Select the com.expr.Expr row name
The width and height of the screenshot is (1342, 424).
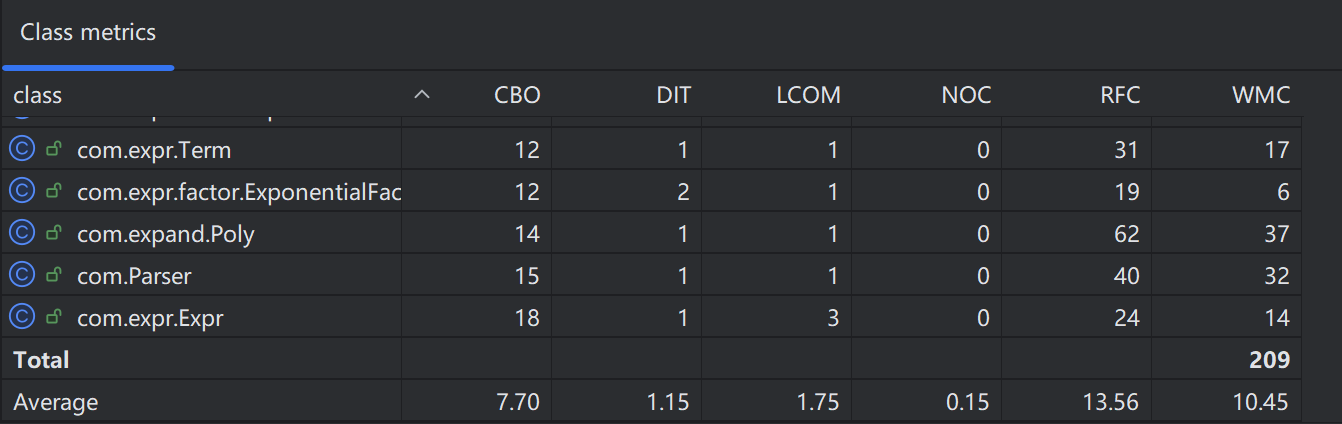pos(150,319)
